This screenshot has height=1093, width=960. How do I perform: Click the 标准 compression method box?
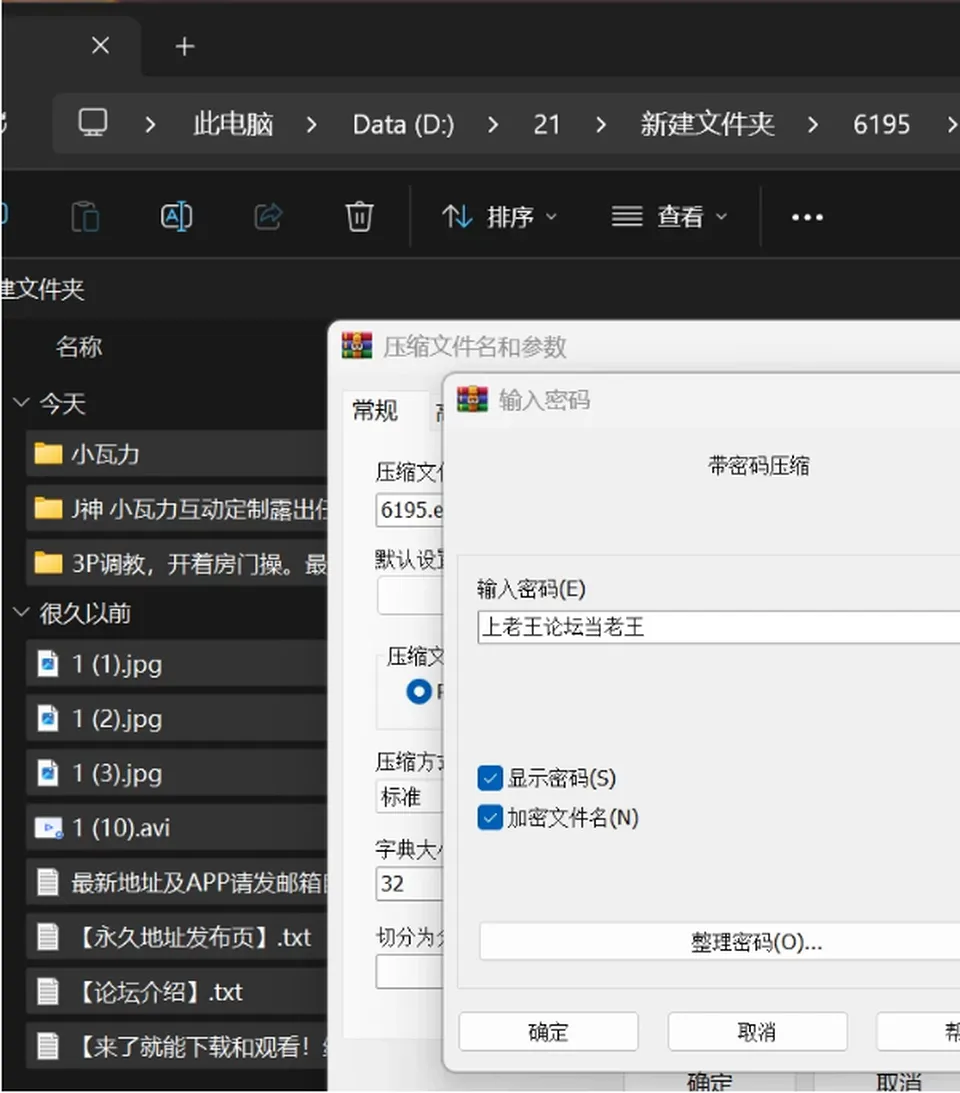coord(410,796)
